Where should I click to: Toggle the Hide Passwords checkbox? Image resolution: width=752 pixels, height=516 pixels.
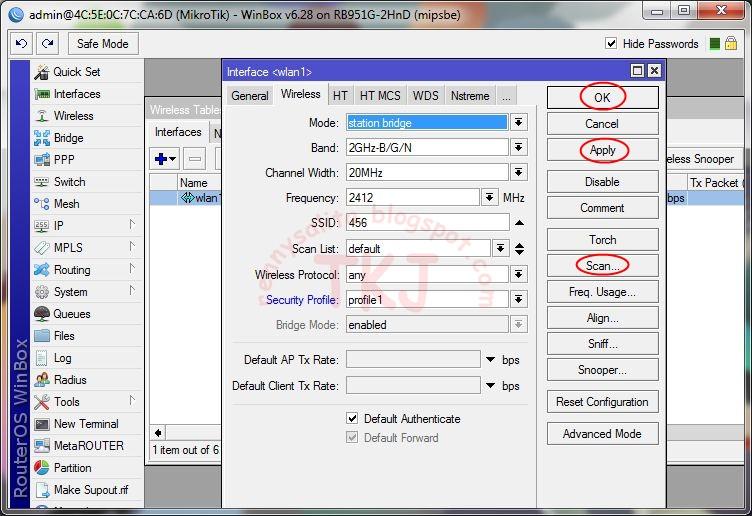tap(611, 44)
